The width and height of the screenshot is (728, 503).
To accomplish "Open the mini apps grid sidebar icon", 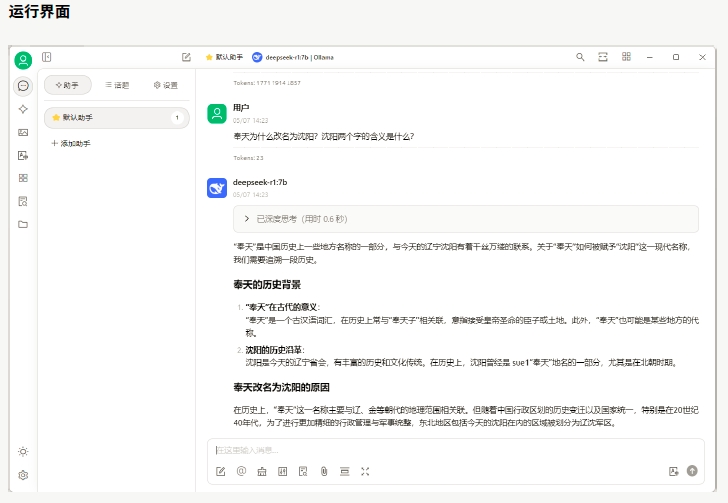I will point(23,178).
